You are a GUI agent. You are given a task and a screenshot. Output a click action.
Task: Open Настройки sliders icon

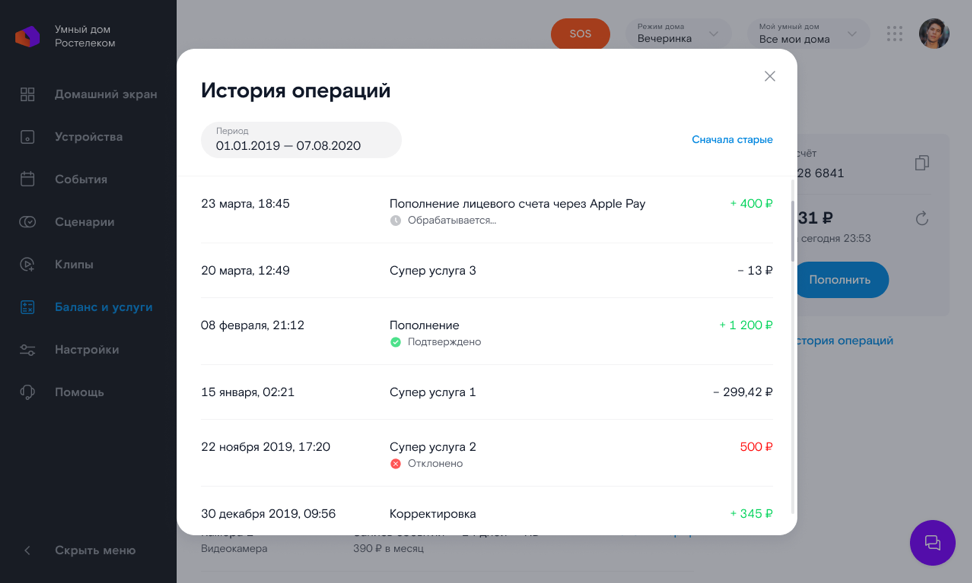(28, 350)
